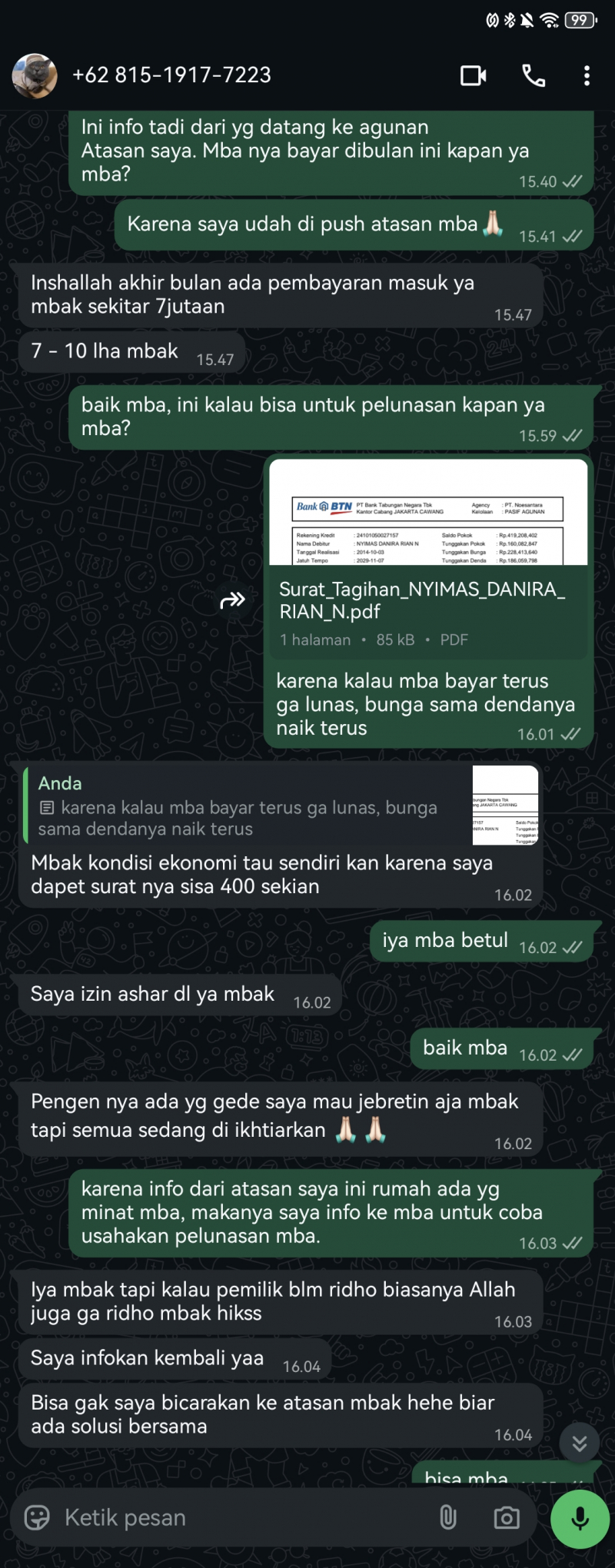Select message 'iya mba betul'
Image resolution: width=615 pixels, height=1568 pixels.
pos(482,941)
